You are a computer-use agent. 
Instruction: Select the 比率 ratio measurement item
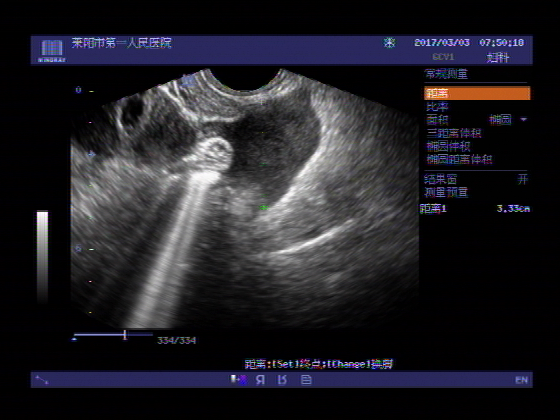(437, 106)
